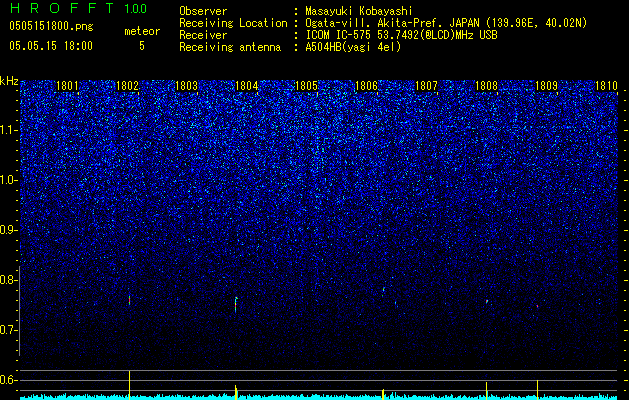Click the 1808 time marker
Image resolution: width=629 pixels, height=400 pixels.
486,86
